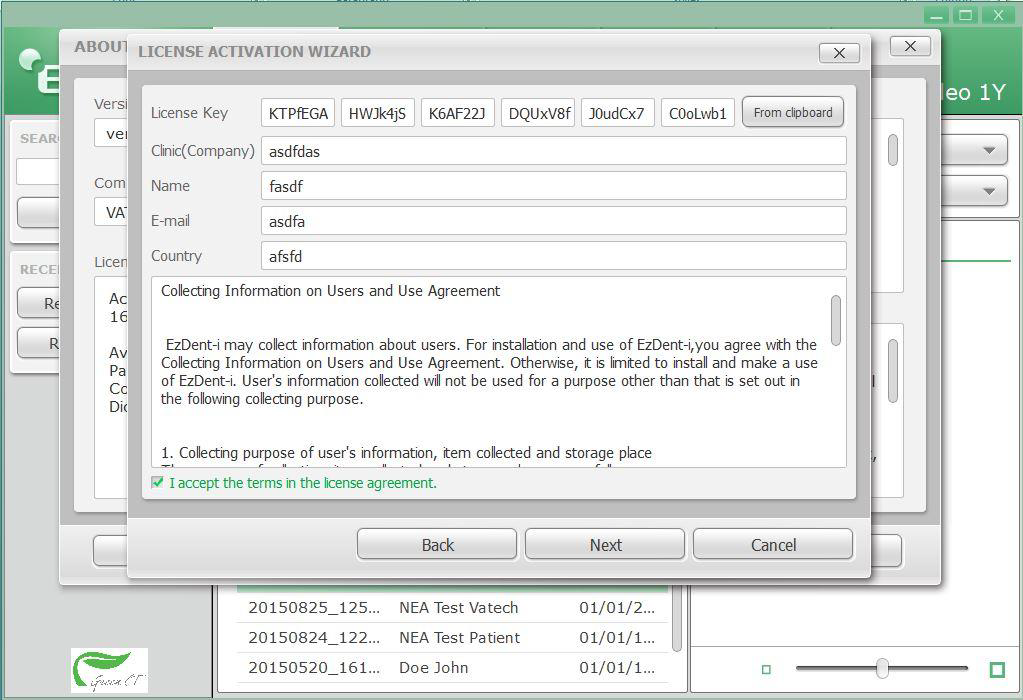Select the NEA Test Patient name

tap(460, 637)
